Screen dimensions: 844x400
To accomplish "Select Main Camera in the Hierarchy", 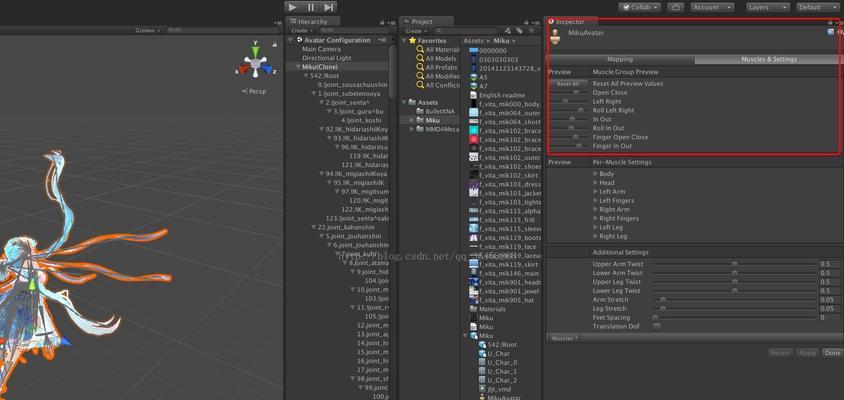I will click(x=321, y=49).
